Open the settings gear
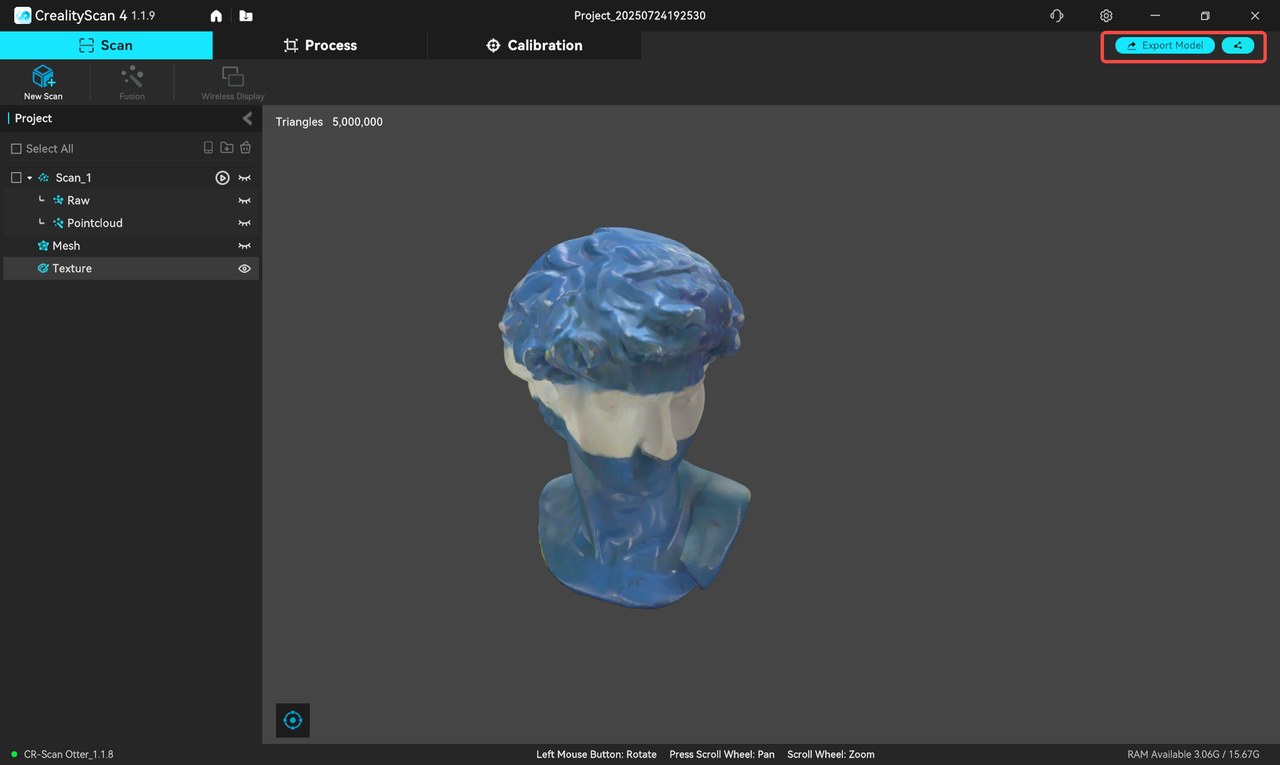This screenshot has height=765, width=1280. 1106,16
